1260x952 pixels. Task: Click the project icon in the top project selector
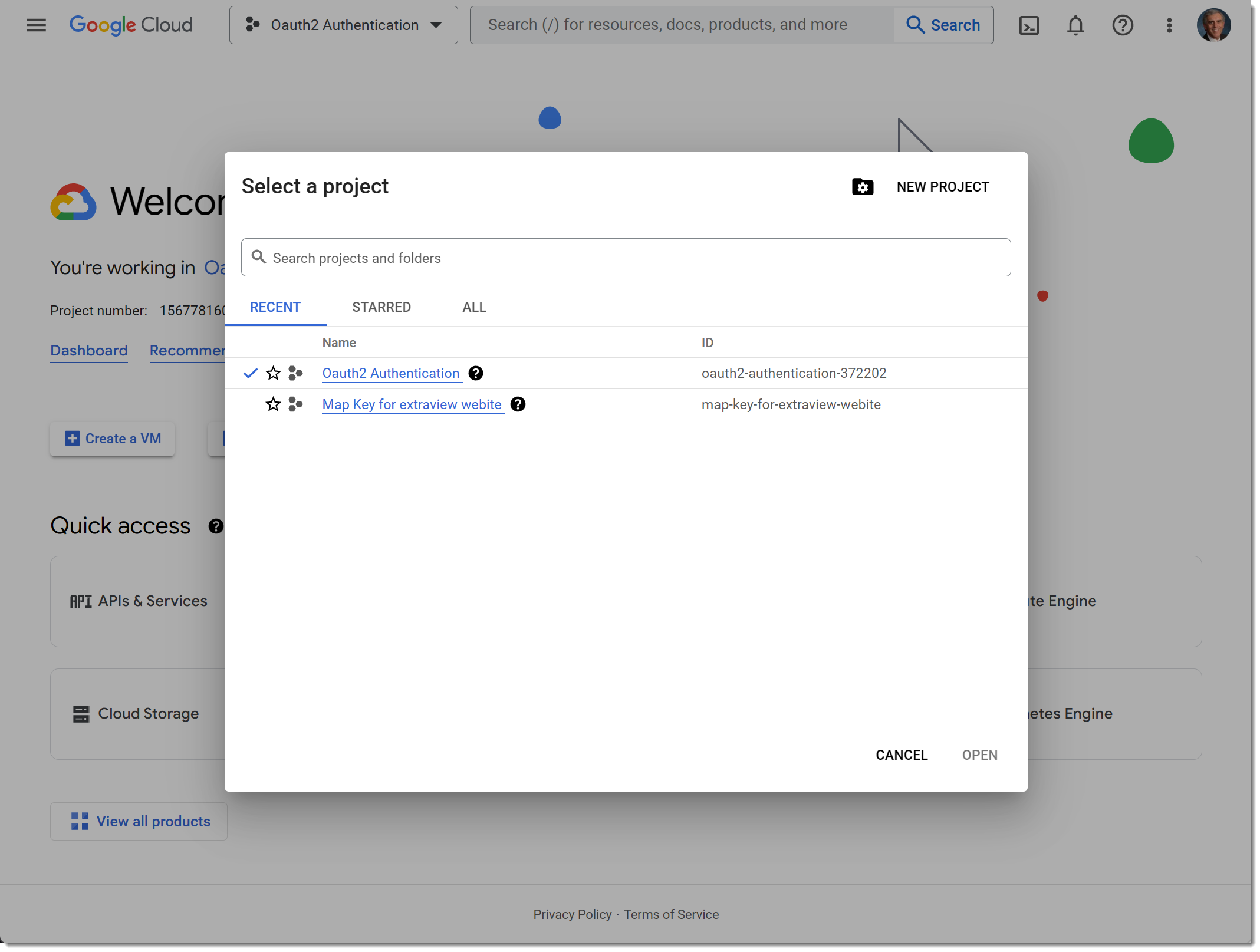pos(252,24)
